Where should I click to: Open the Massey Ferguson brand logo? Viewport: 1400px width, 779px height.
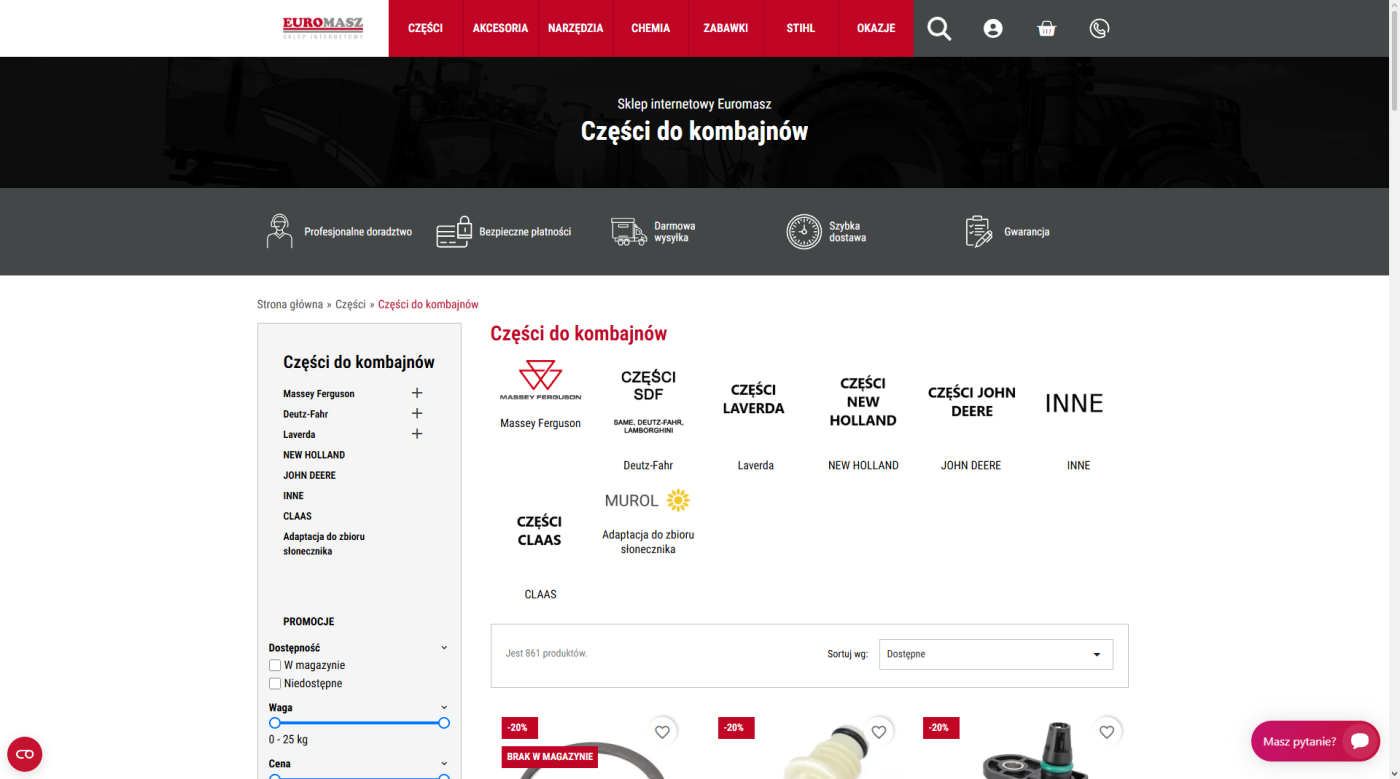[540, 380]
